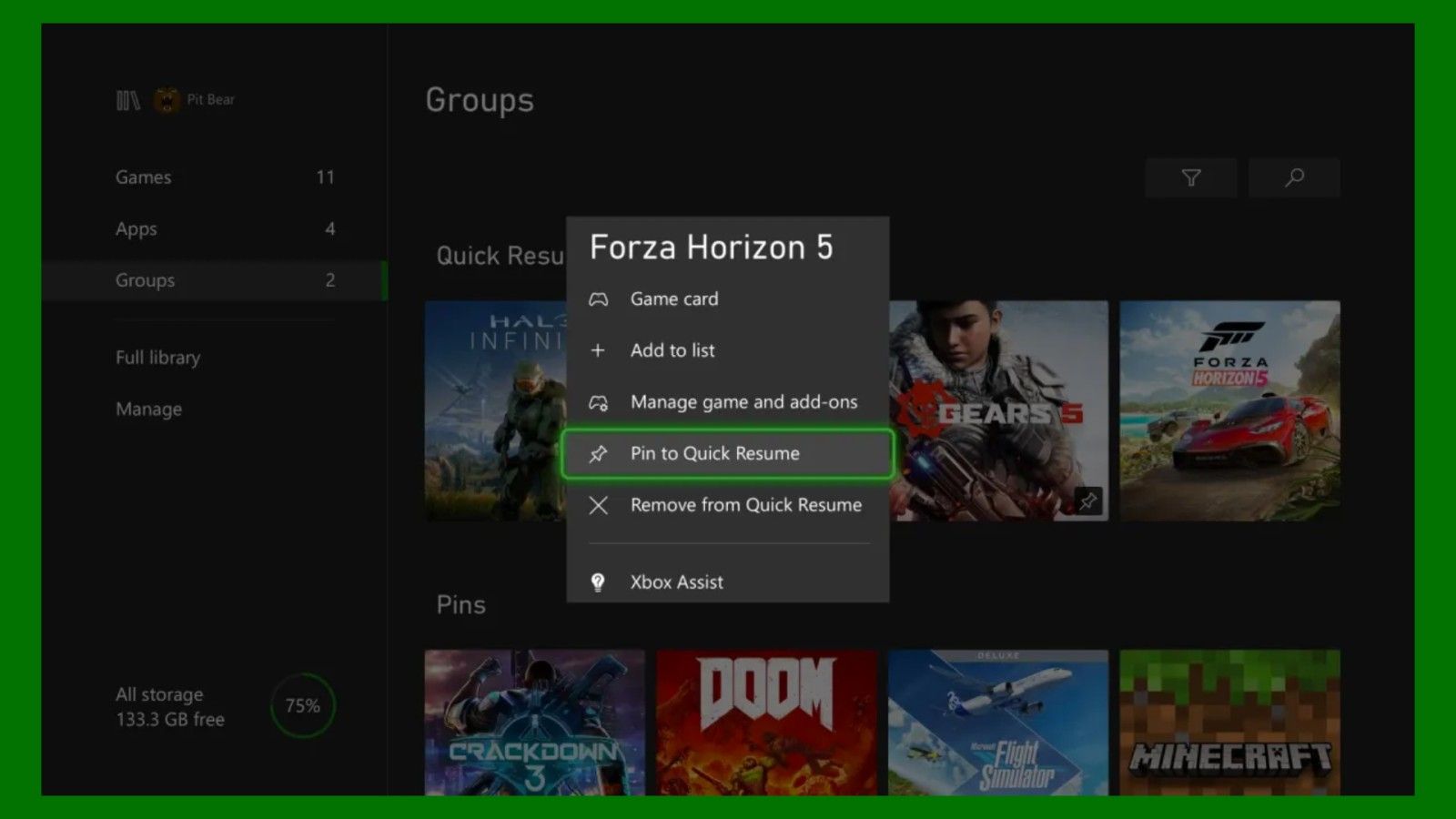Click the filter funnel icon button
The height and width of the screenshot is (819, 1456).
1191,177
